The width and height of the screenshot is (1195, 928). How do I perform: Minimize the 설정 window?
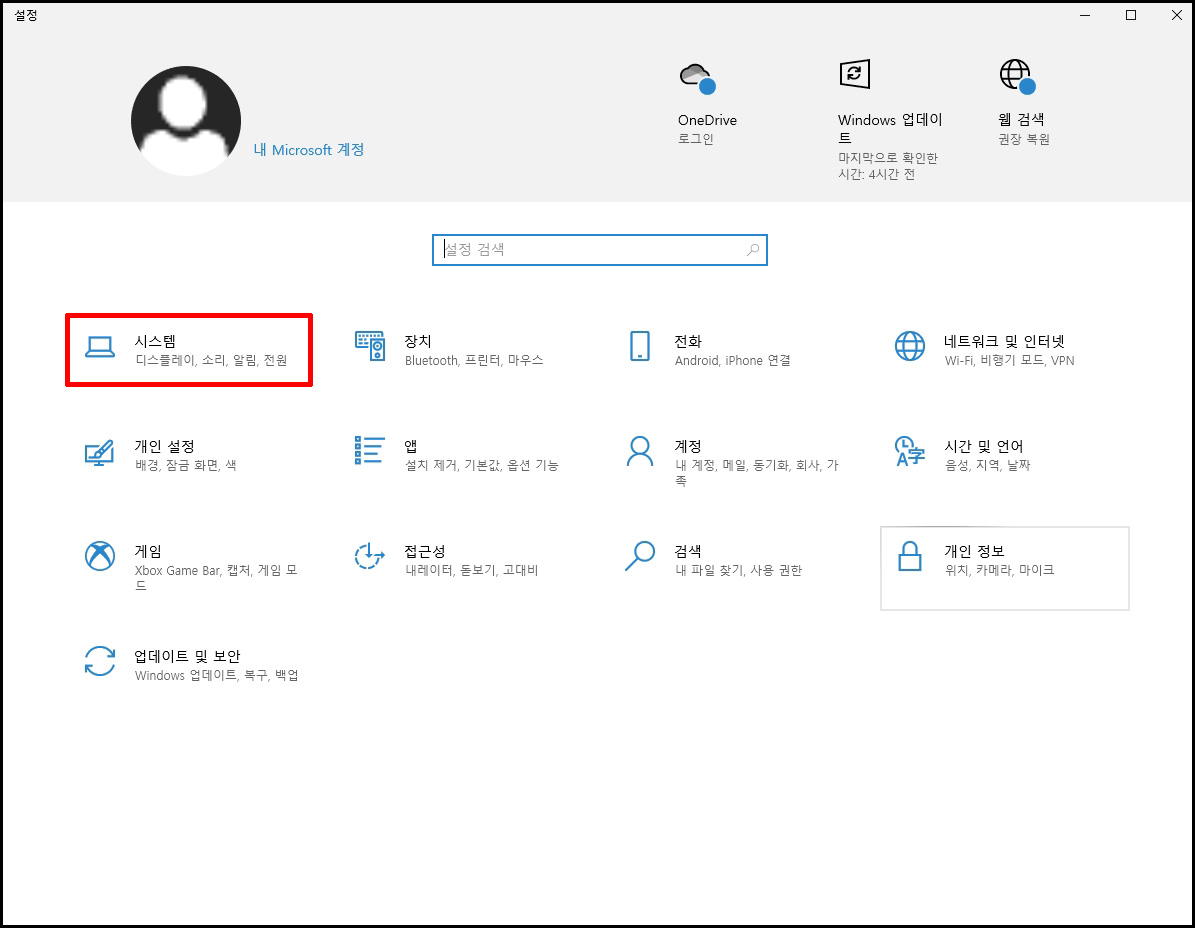tap(1085, 15)
